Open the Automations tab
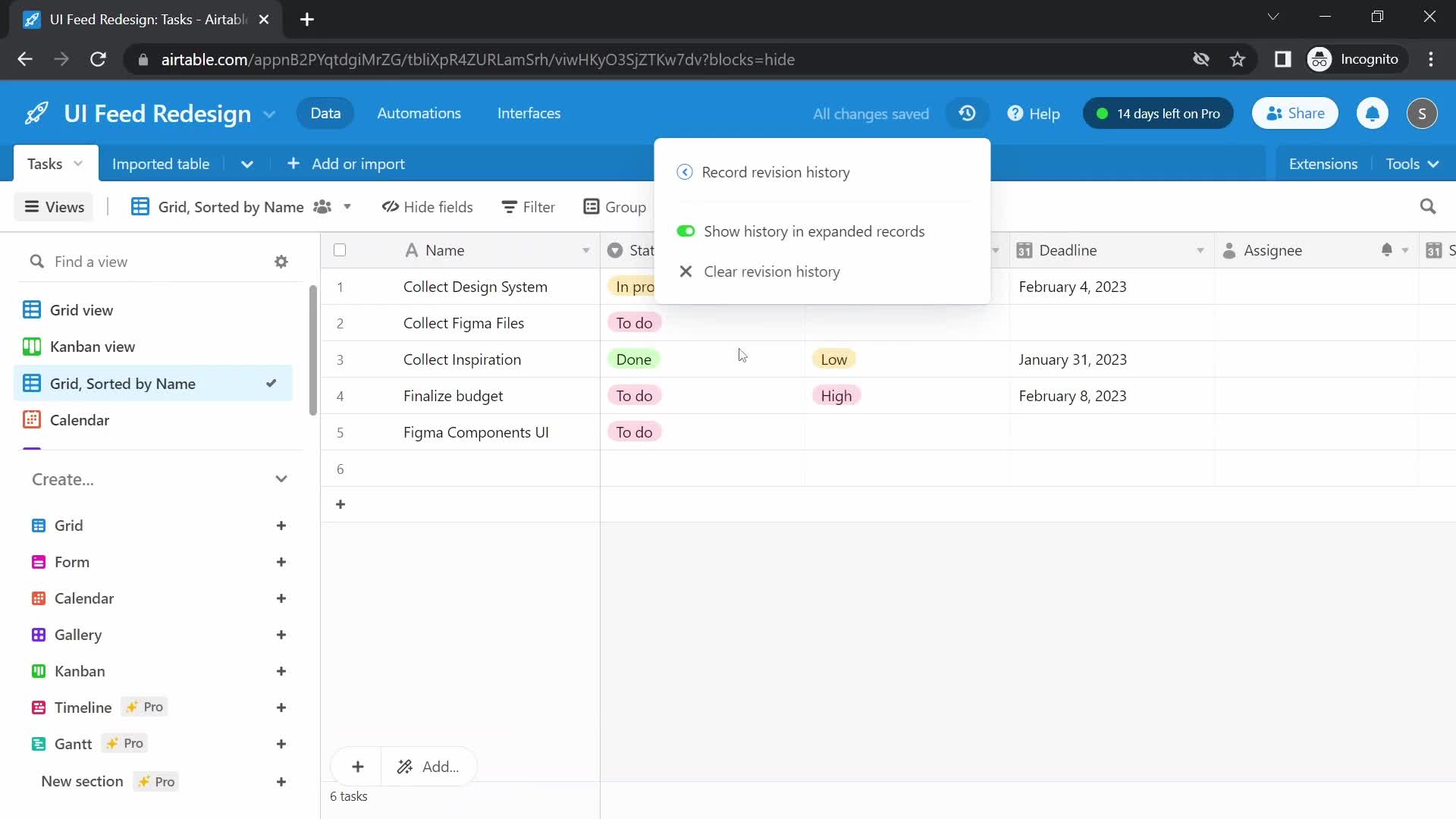 [x=419, y=113]
